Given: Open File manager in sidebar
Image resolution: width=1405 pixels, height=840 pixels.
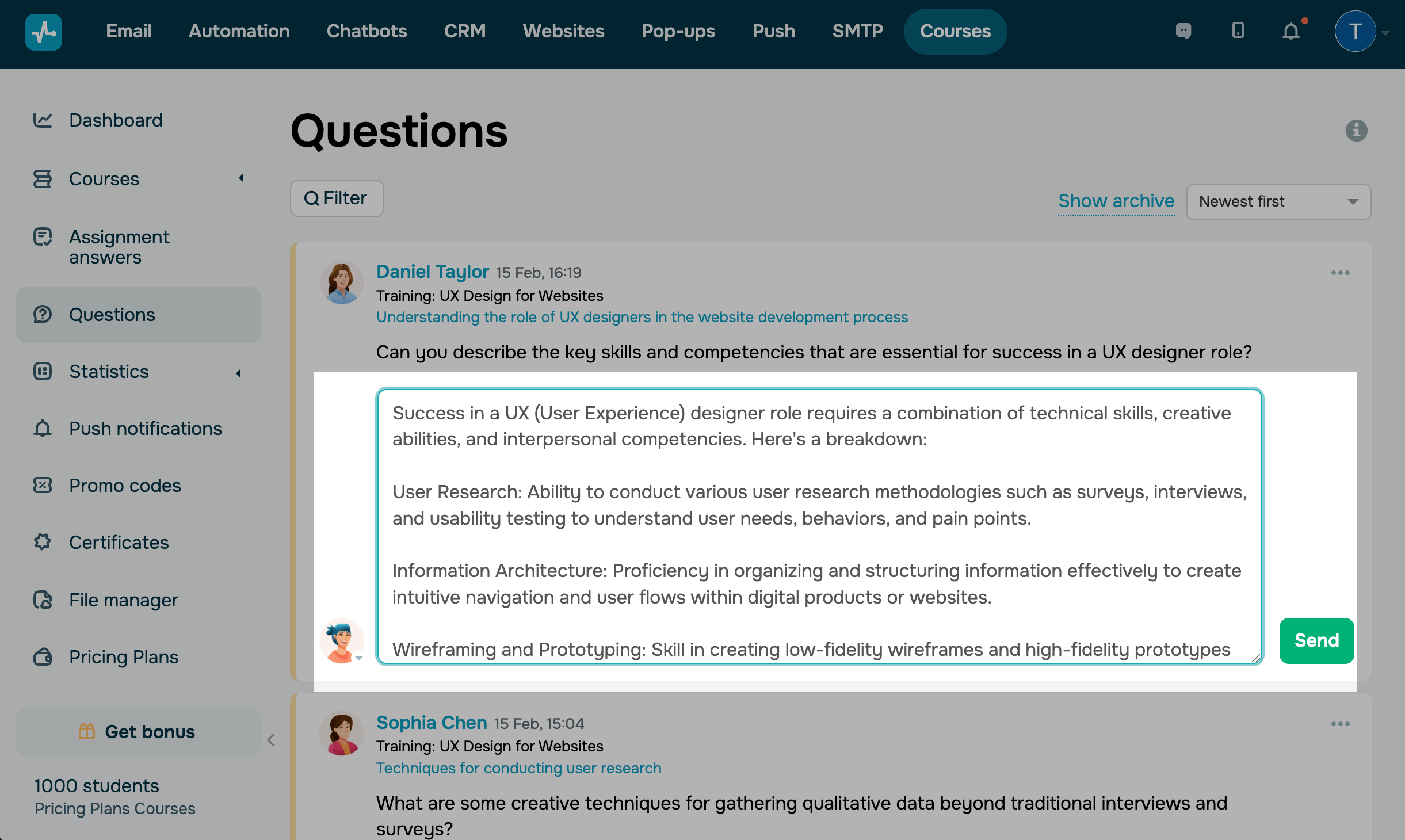Looking at the screenshot, I should (123, 600).
